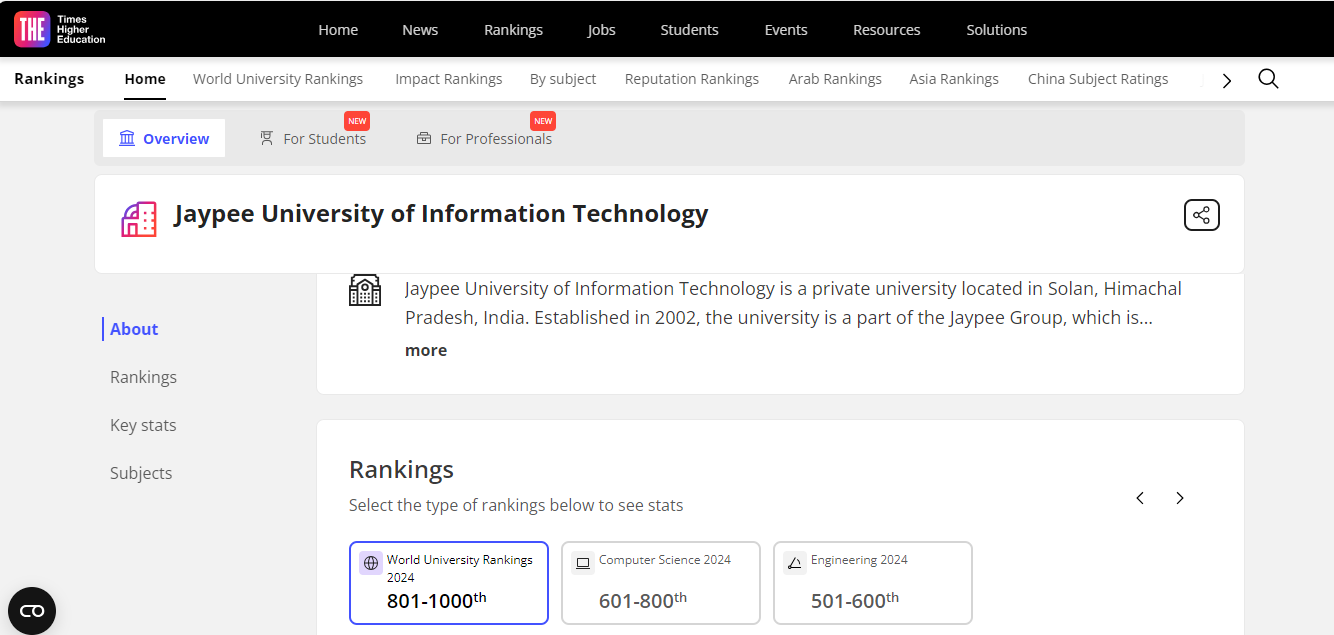This screenshot has width=1334, height=635.
Task: Click the Times Higher Education logo
Action: pos(59,29)
